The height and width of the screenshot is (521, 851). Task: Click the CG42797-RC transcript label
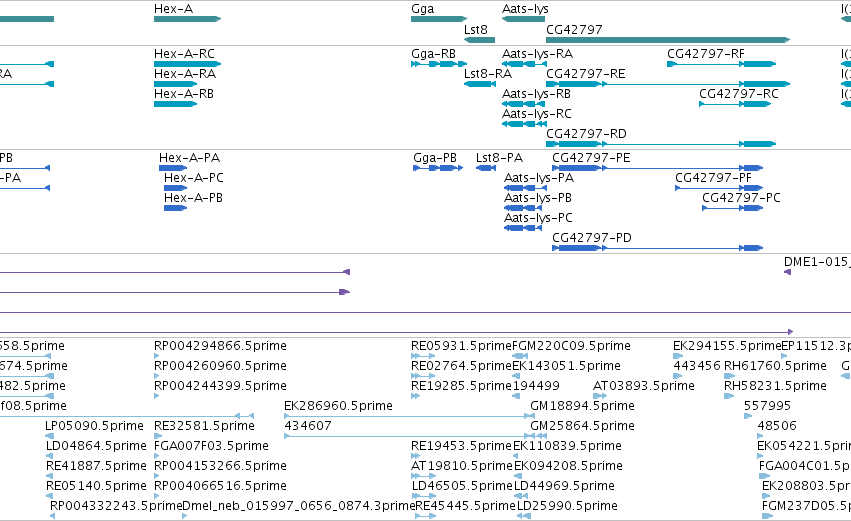739,94
